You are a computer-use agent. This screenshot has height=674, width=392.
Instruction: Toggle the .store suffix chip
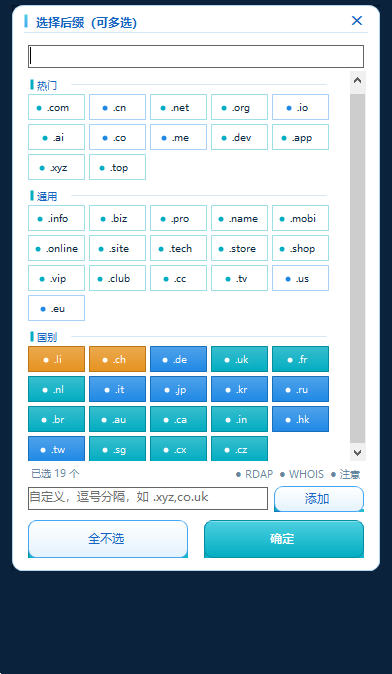coord(239,248)
